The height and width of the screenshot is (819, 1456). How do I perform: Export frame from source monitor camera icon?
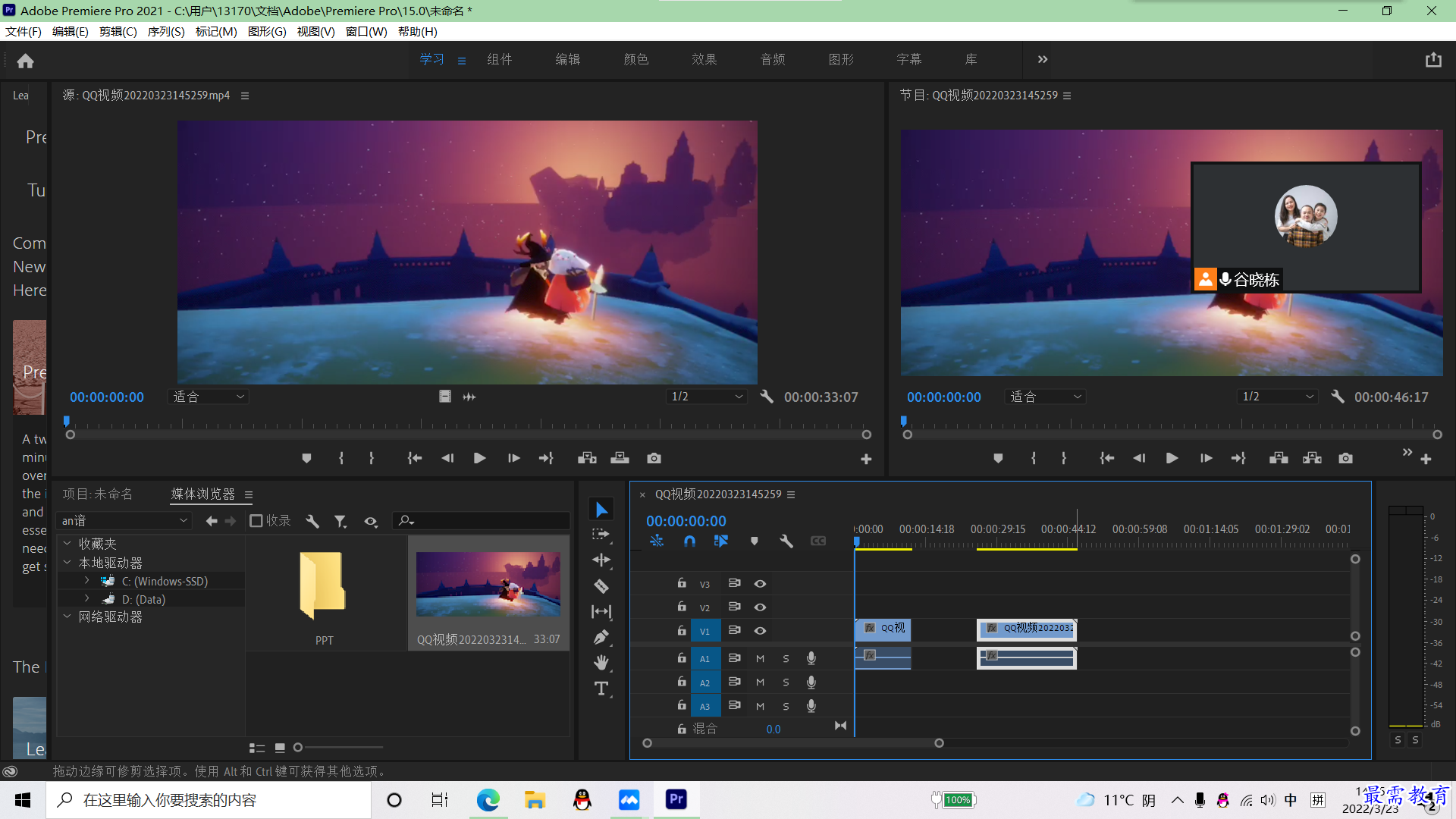click(x=654, y=458)
